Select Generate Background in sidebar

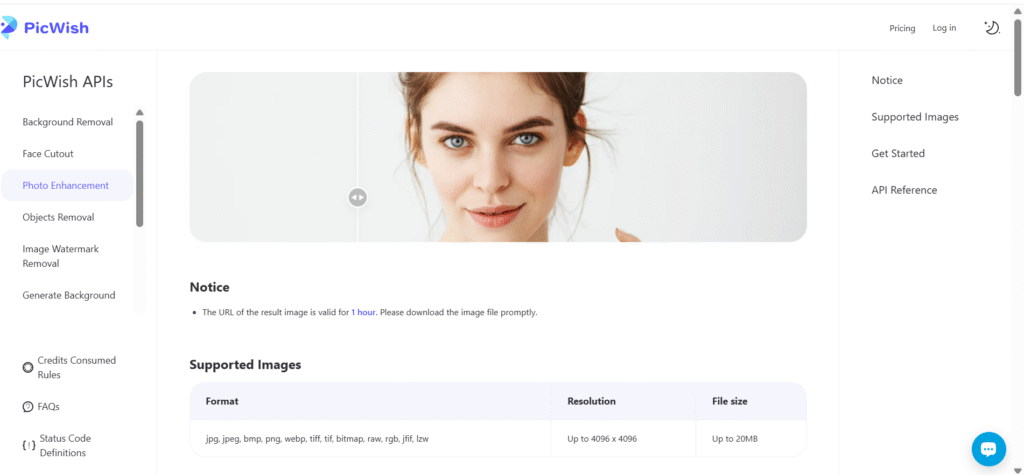[x=69, y=295]
